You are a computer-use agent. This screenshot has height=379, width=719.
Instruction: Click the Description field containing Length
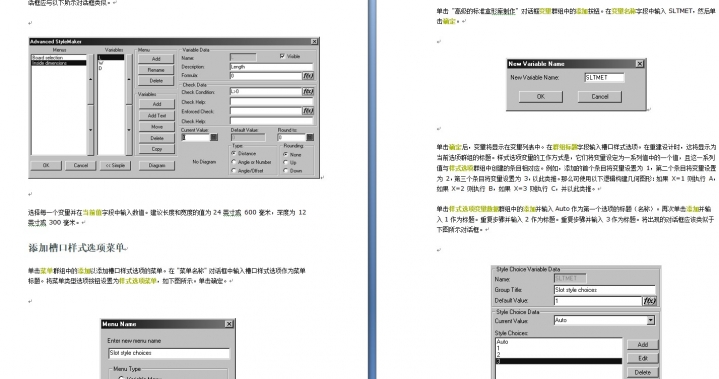coord(271,67)
